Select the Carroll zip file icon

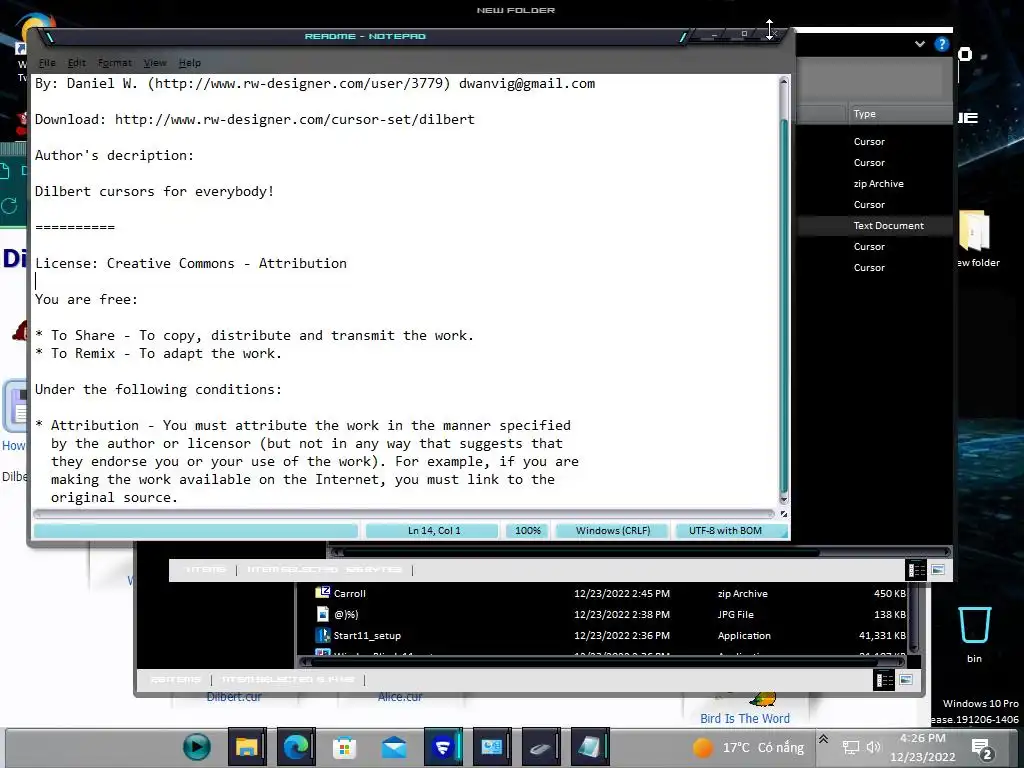coord(323,592)
